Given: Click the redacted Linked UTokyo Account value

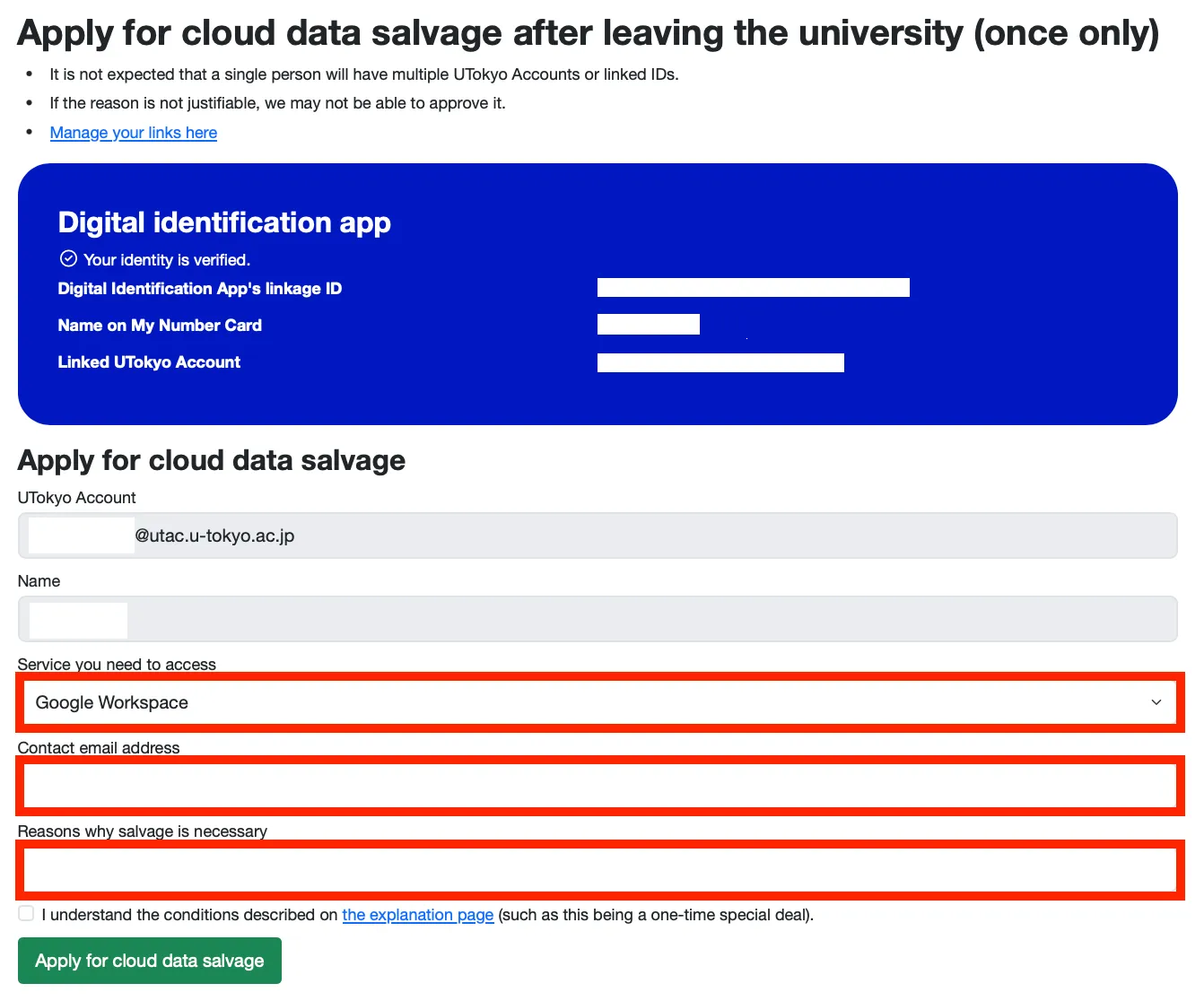Looking at the screenshot, I should click(x=720, y=362).
